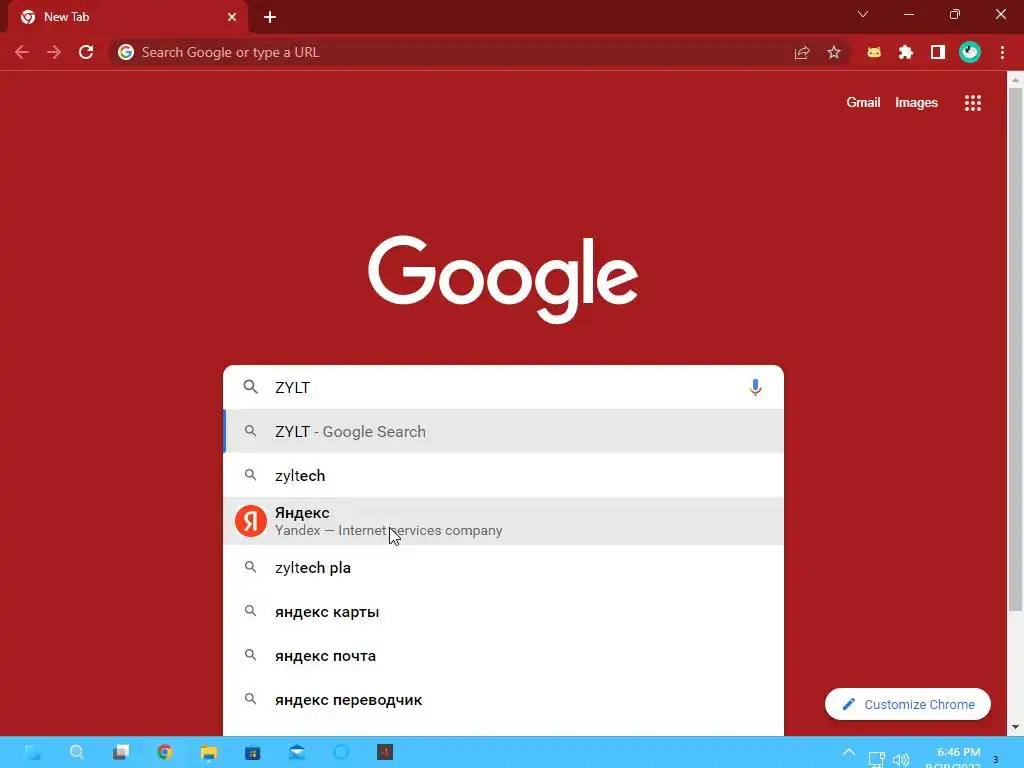Open the Google apps grid

pos(972,103)
